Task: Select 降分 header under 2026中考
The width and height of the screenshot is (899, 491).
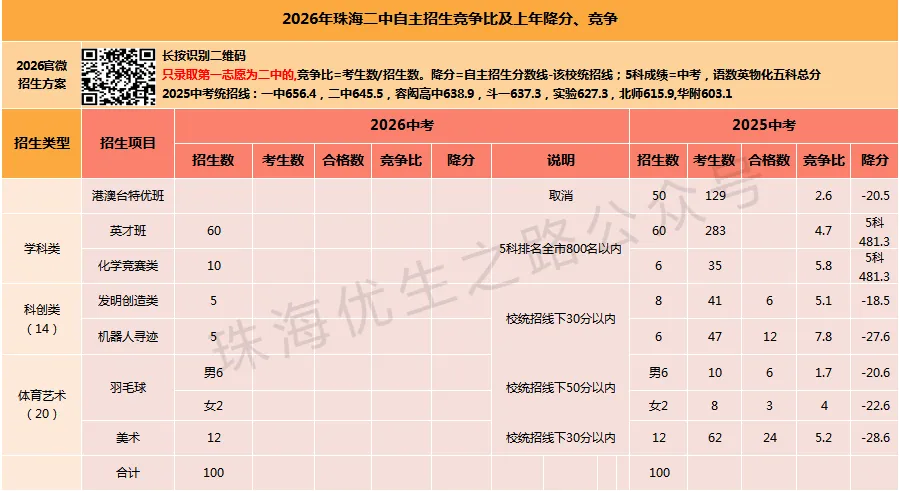Action: (x=461, y=161)
